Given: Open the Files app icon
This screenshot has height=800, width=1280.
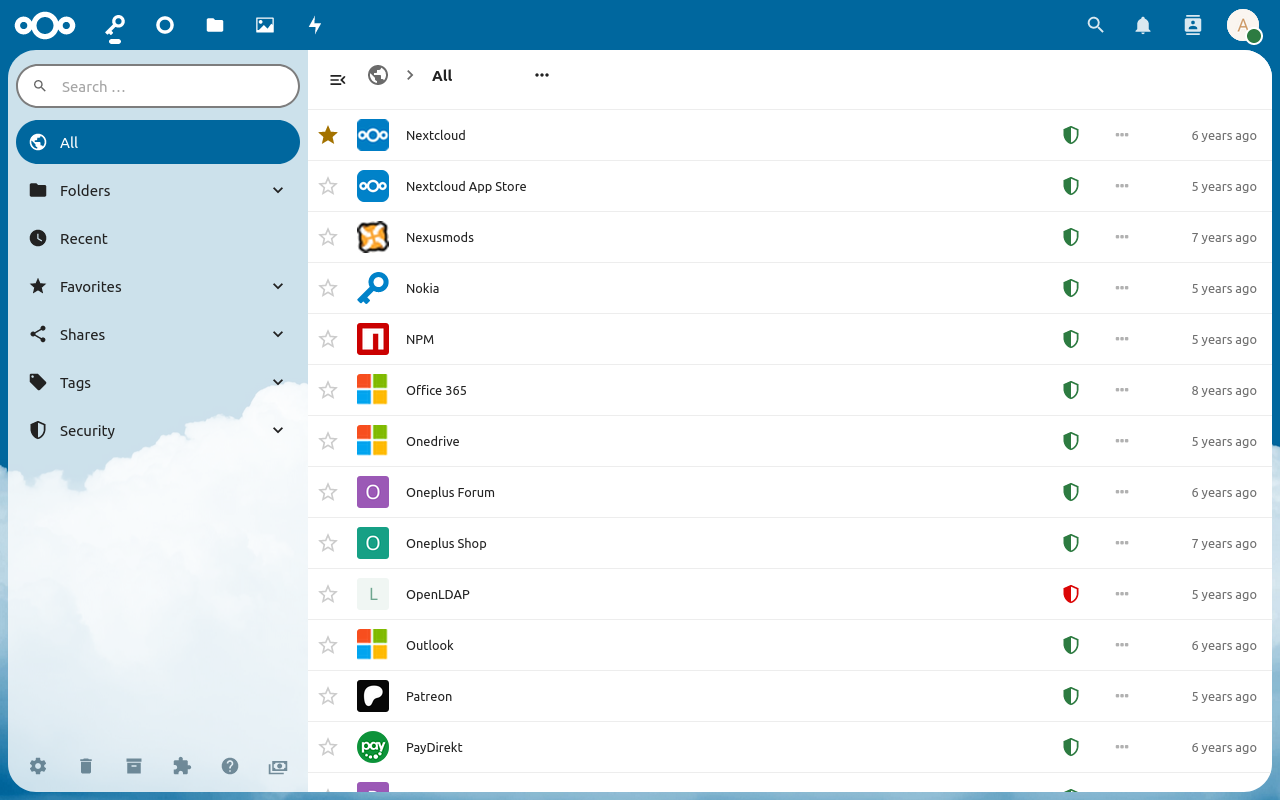Looking at the screenshot, I should coord(215,25).
